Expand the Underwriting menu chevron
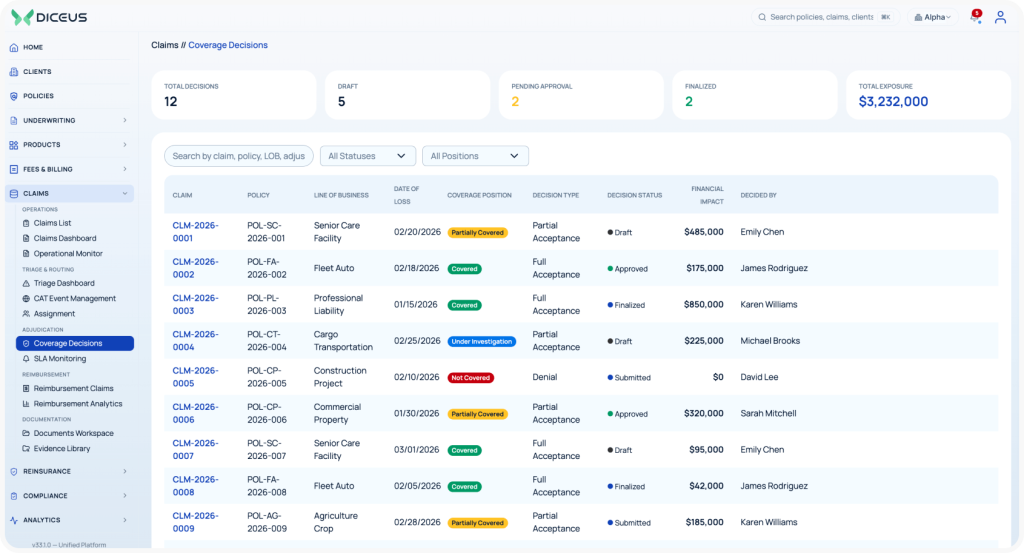The width and height of the screenshot is (1024, 553). (x=125, y=121)
